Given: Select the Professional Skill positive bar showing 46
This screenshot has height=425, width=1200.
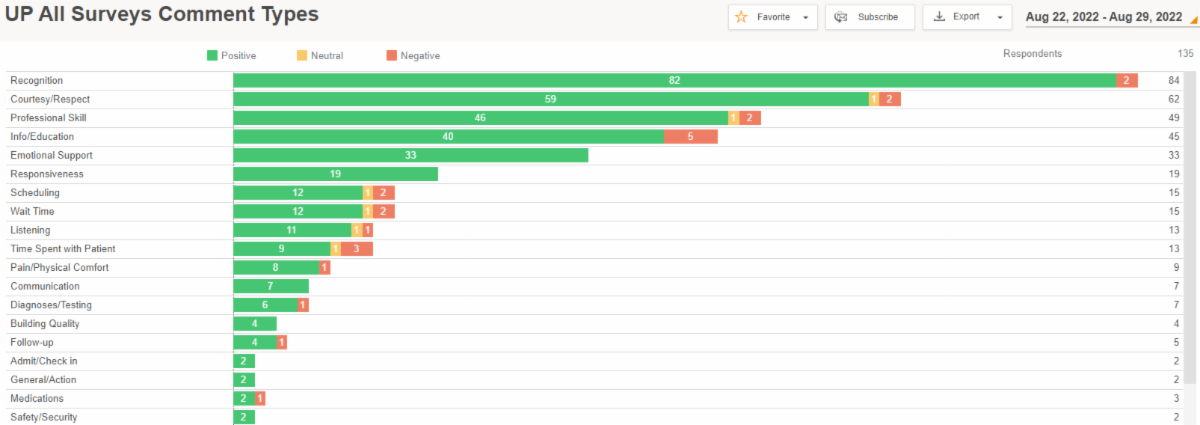Looking at the screenshot, I should point(480,118).
